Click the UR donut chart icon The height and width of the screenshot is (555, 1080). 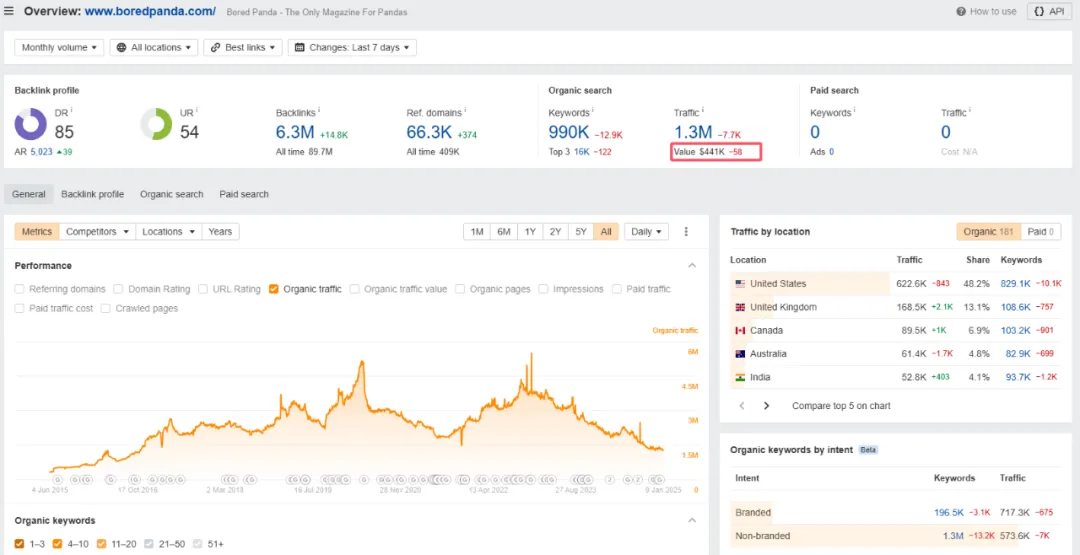click(156, 125)
